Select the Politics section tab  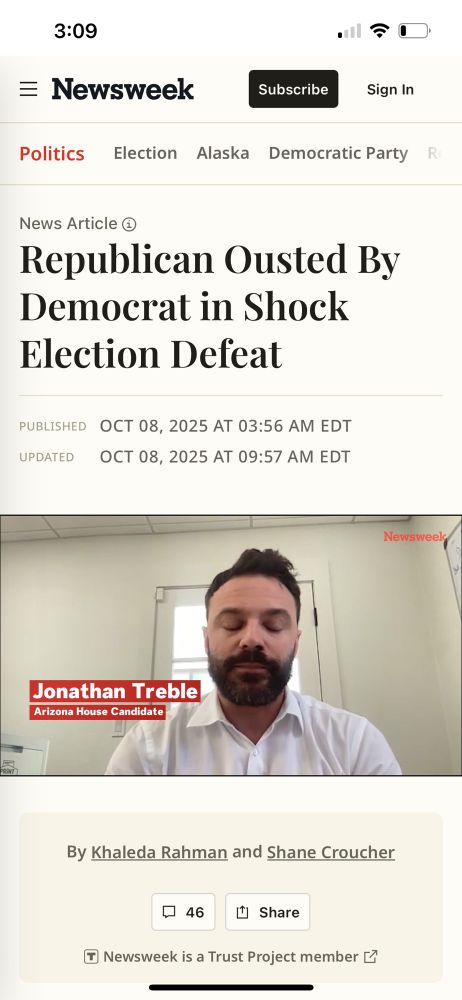pyautogui.click(x=52, y=154)
